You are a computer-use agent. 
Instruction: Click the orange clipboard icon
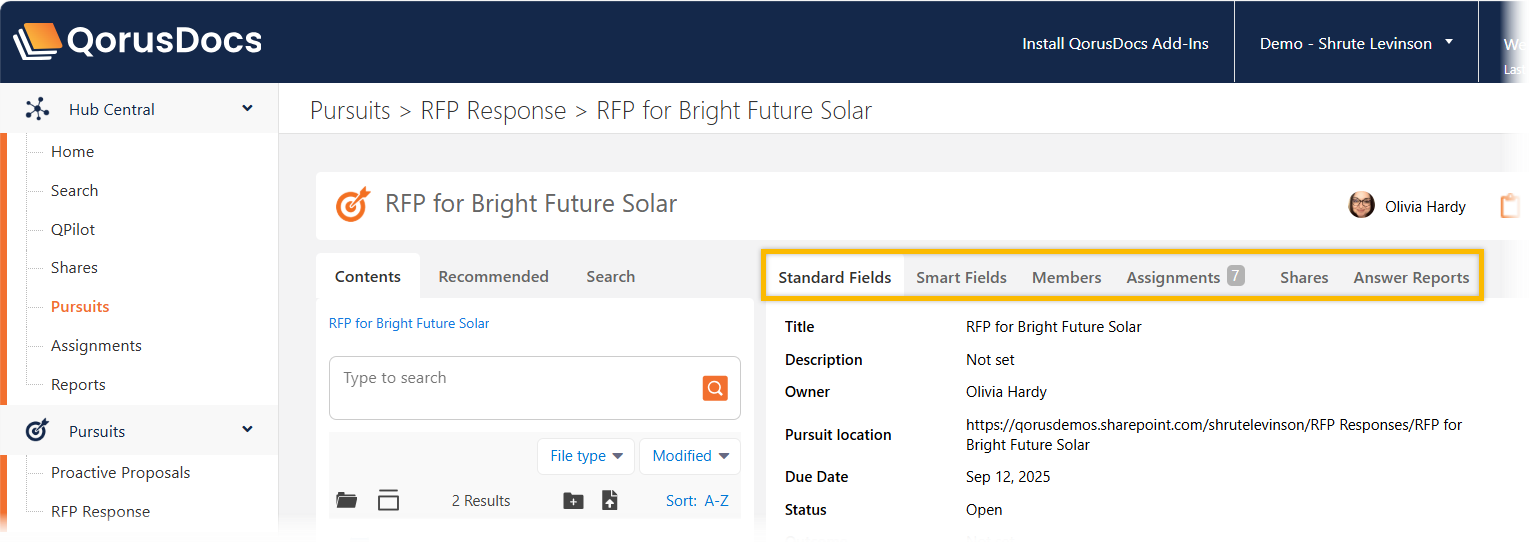(x=1509, y=207)
